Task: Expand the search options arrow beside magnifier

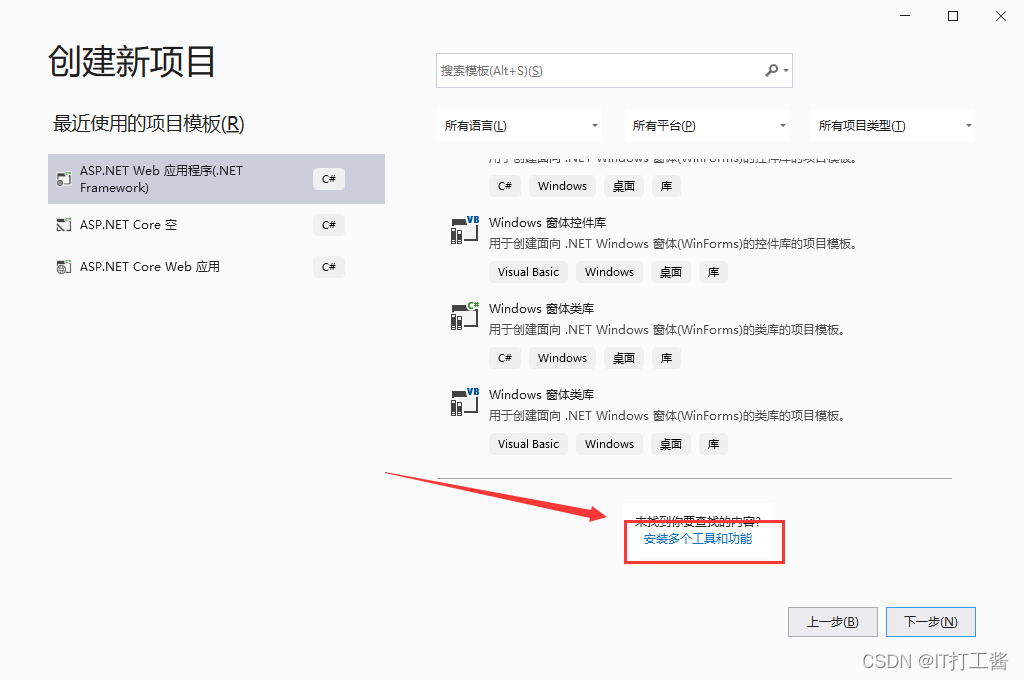Action: coord(786,71)
